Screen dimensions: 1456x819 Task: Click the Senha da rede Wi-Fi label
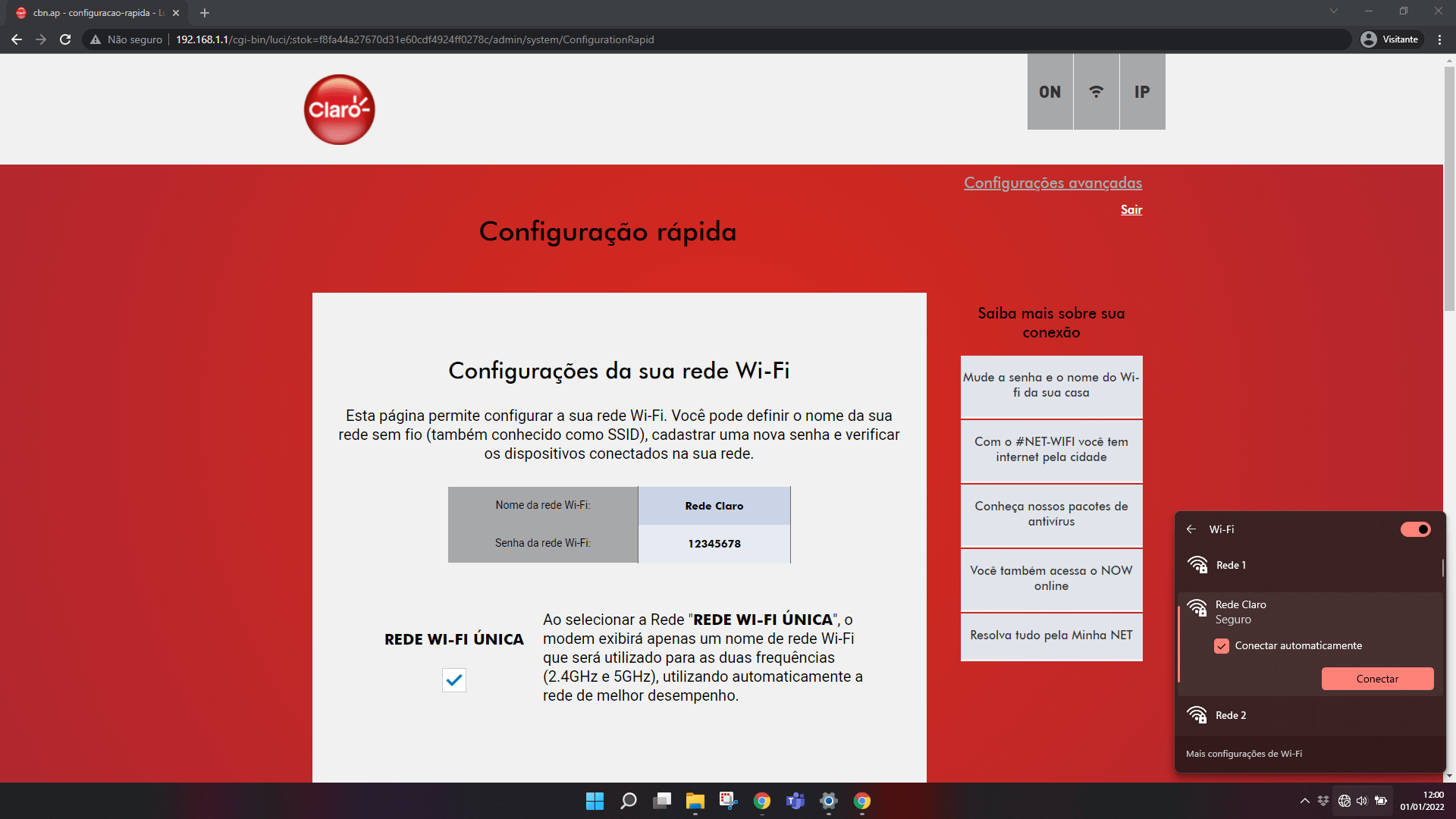[x=543, y=543]
